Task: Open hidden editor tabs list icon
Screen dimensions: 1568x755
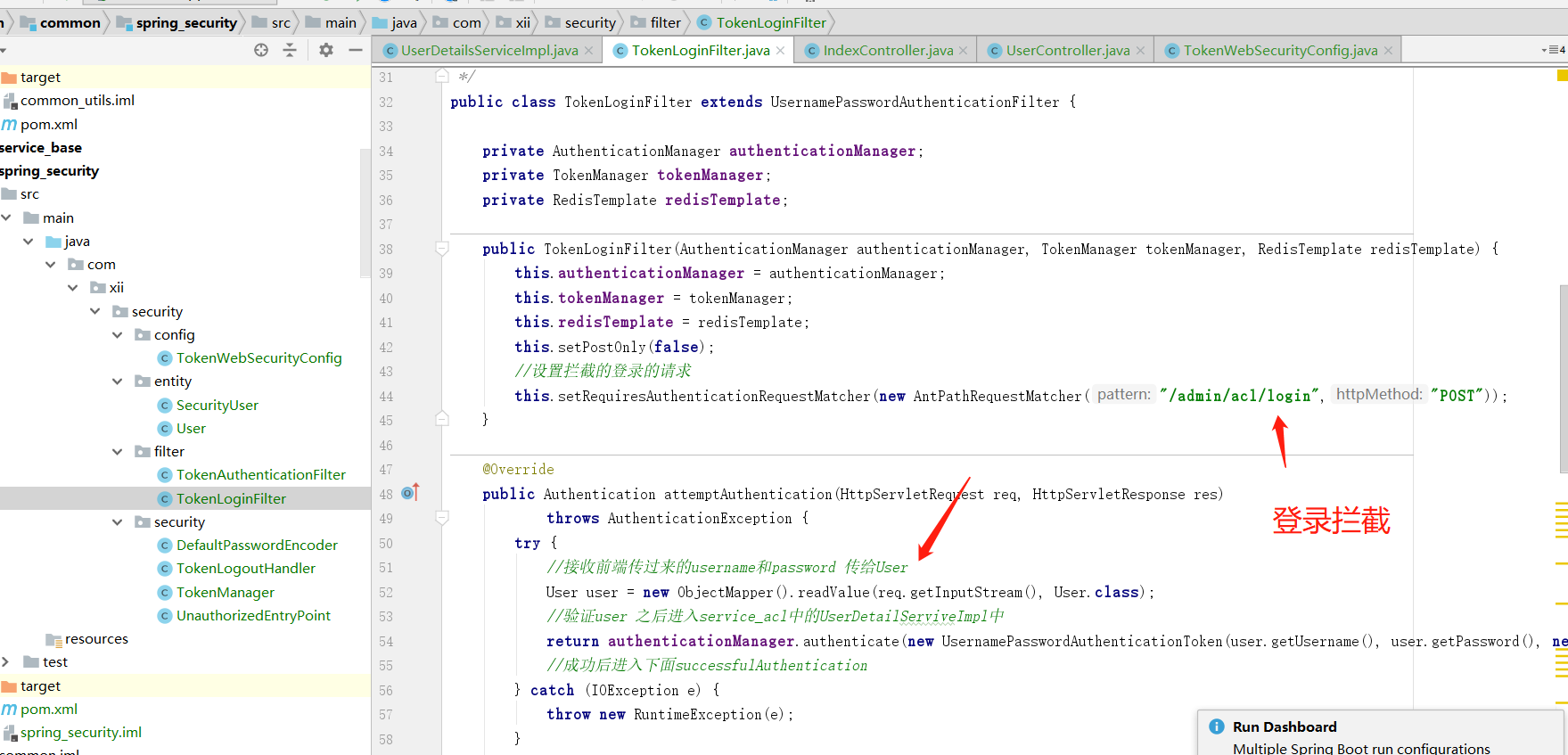Action: click(1554, 50)
